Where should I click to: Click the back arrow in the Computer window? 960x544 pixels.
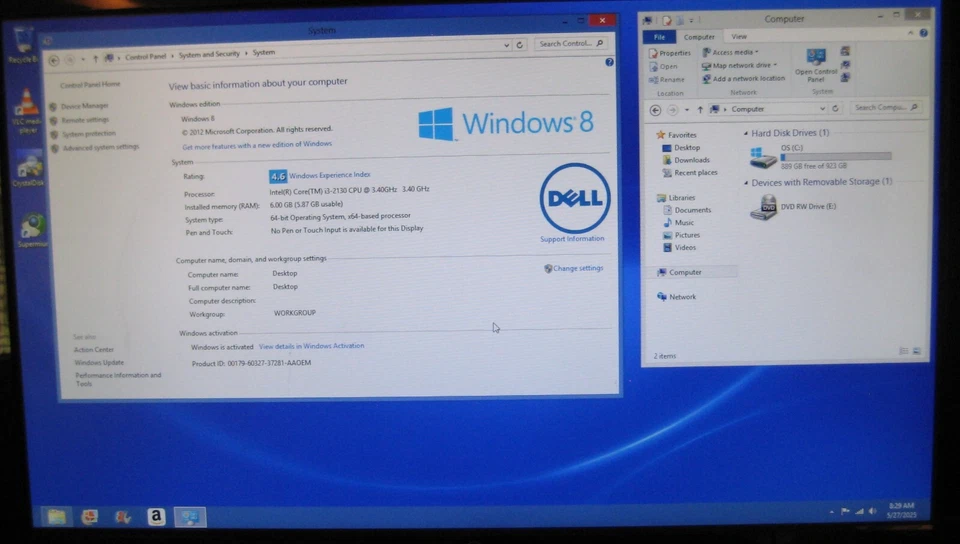[655, 110]
